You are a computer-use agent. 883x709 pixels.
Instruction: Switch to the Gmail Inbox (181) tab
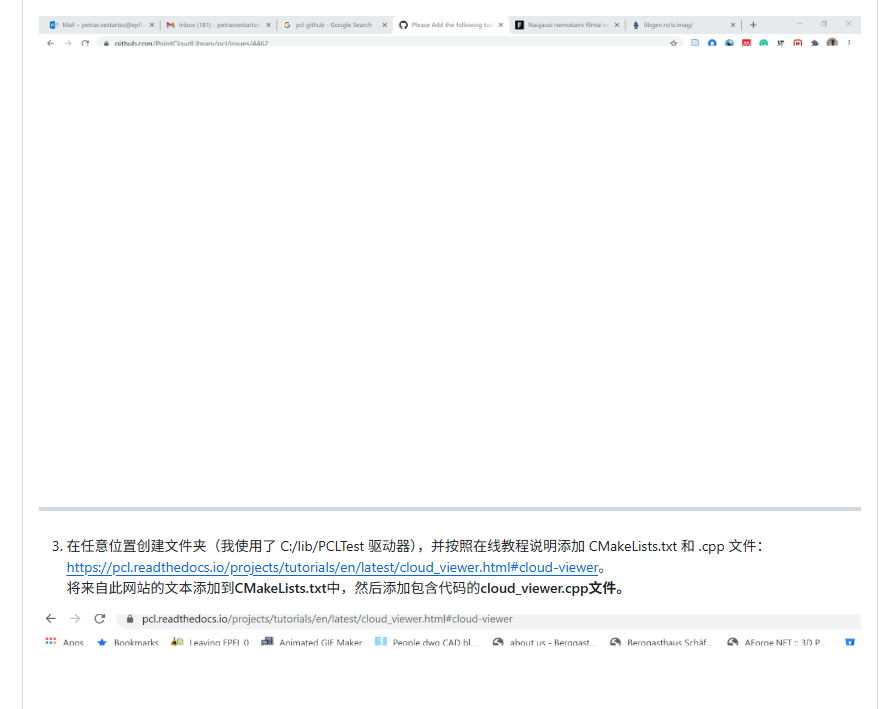[213, 25]
